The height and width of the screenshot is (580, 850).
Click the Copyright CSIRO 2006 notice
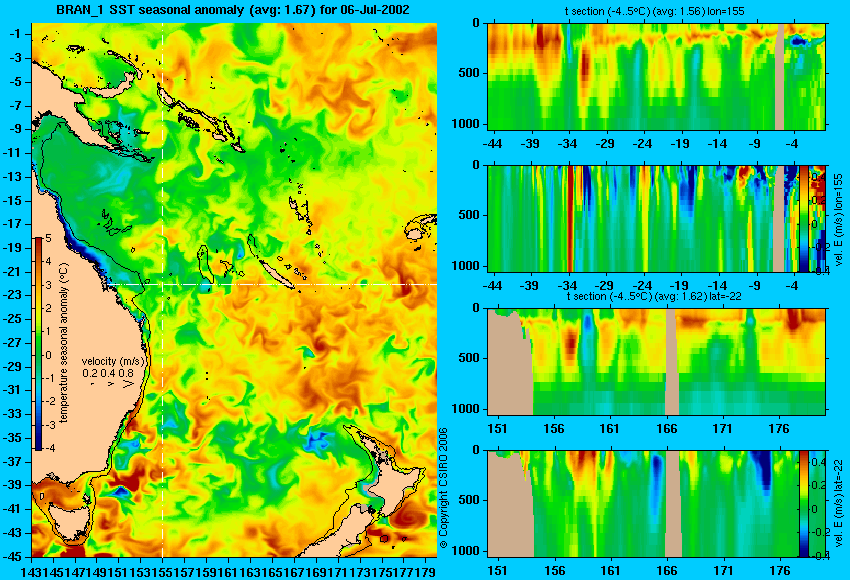pyautogui.click(x=443, y=488)
